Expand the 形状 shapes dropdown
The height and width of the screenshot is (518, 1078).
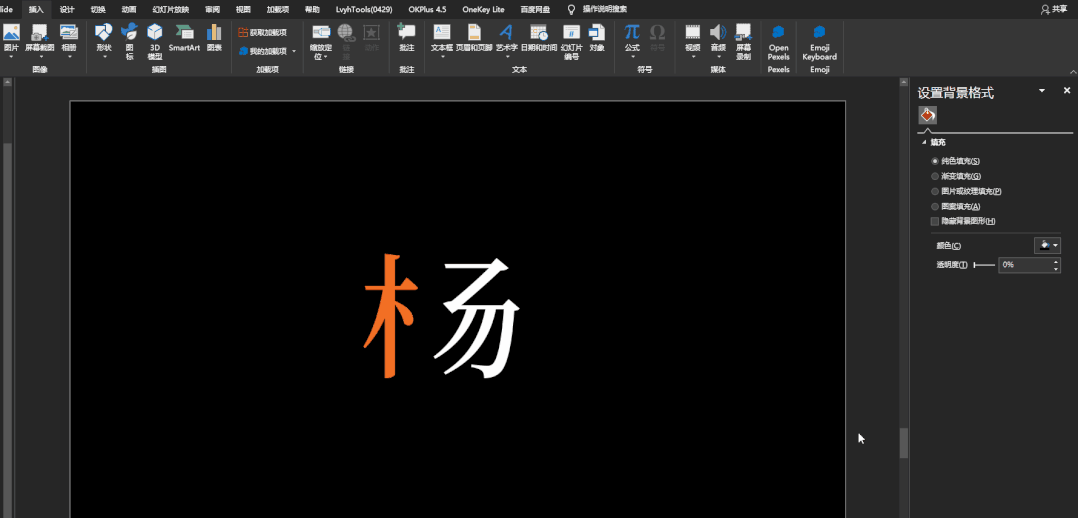click(x=103, y=41)
